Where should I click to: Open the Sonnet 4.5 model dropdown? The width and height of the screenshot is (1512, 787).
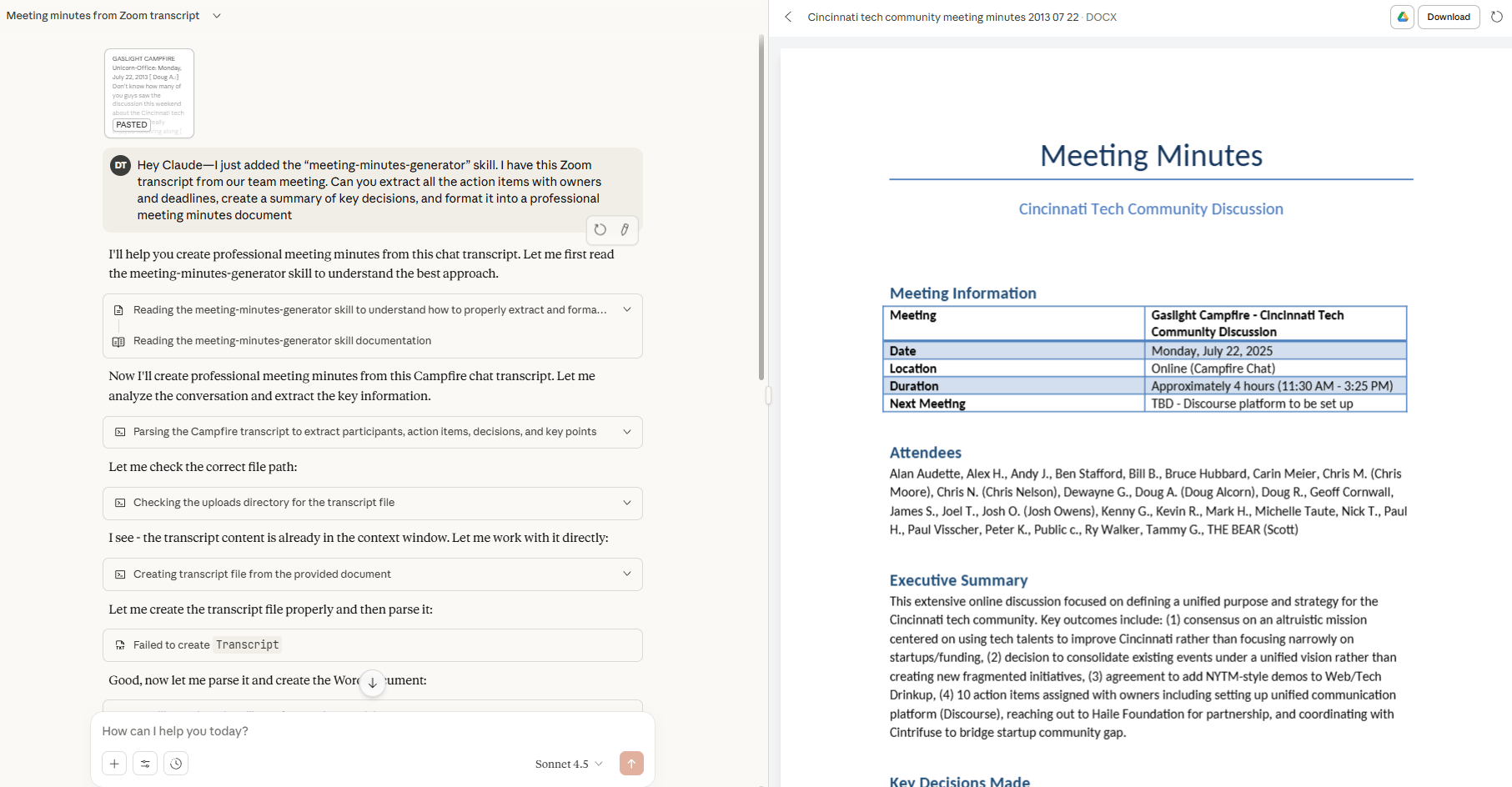point(567,763)
